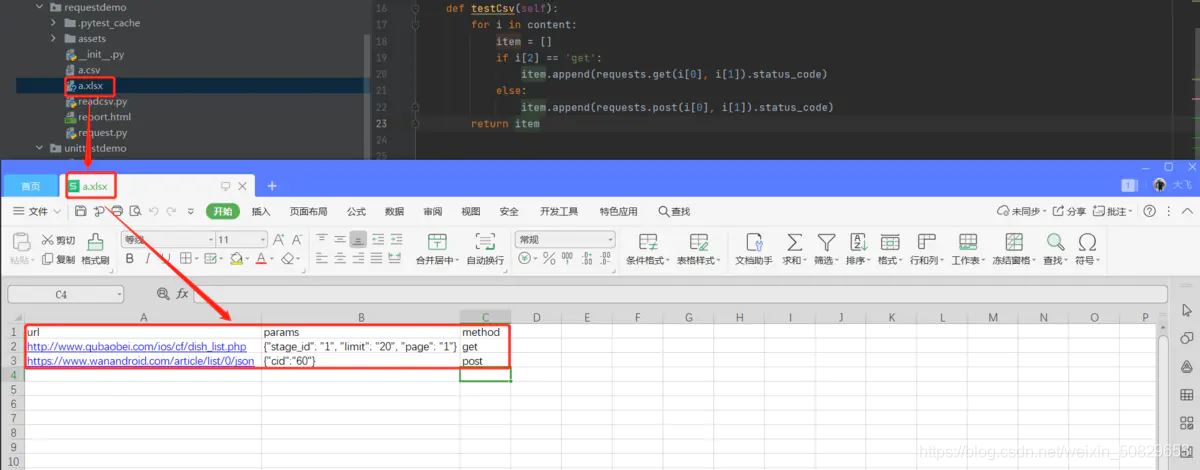Open the 页面布局 (Page Layout) tab
1200x470 pixels.
(x=308, y=211)
